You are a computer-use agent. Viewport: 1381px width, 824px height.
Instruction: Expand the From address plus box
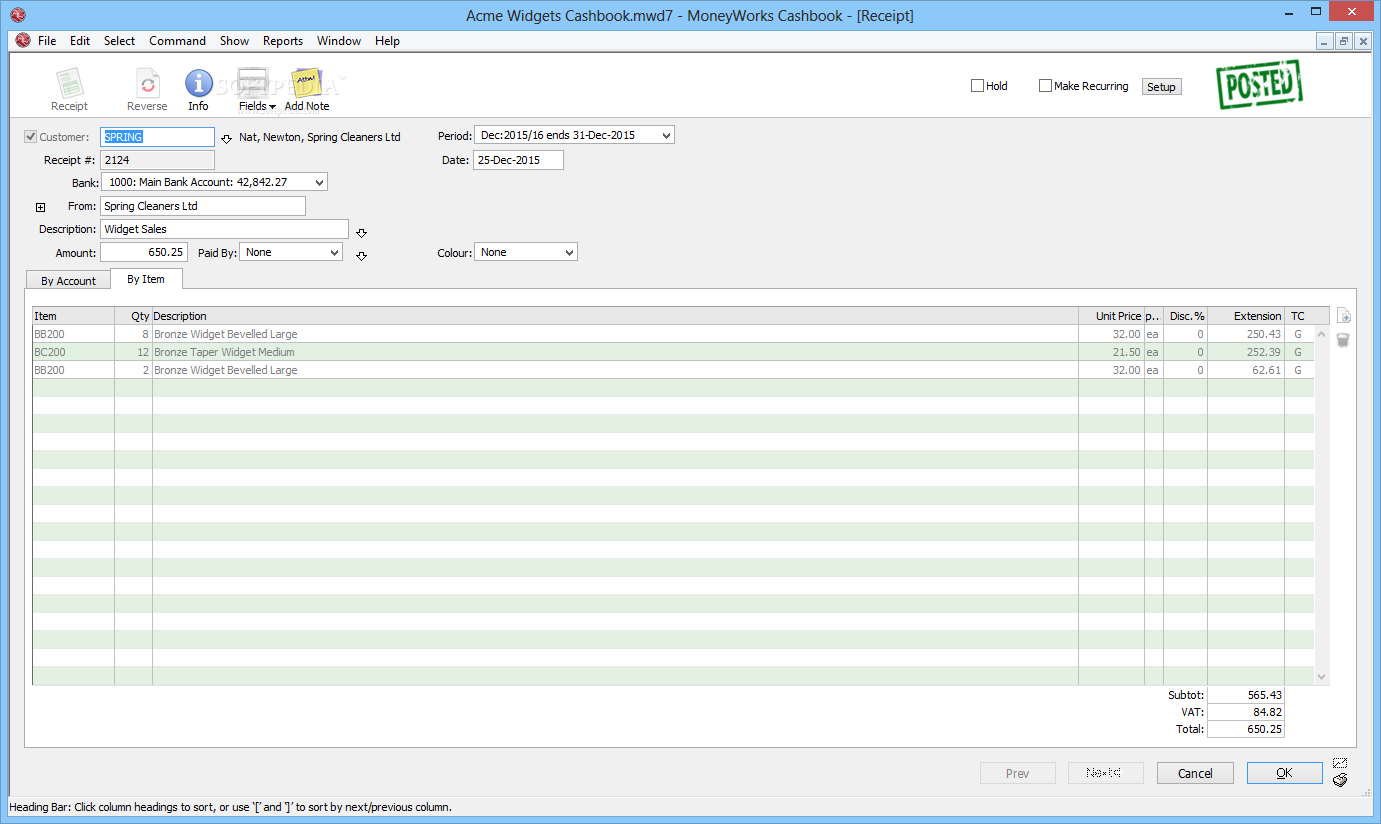point(41,207)
